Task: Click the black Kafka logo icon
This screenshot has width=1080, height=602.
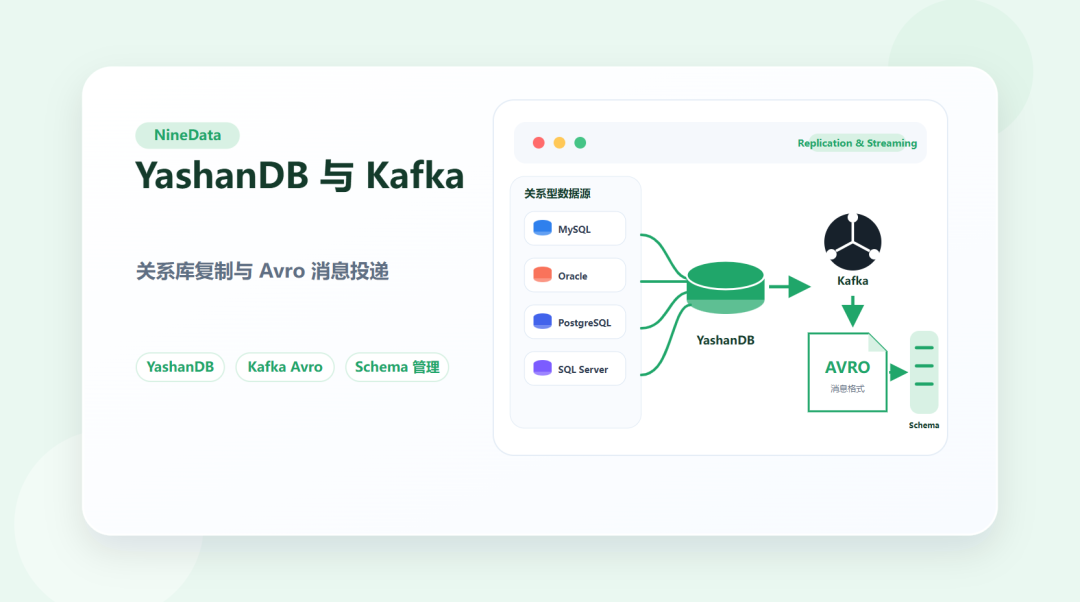Action: pyautogui.click(x=853, y=242)
